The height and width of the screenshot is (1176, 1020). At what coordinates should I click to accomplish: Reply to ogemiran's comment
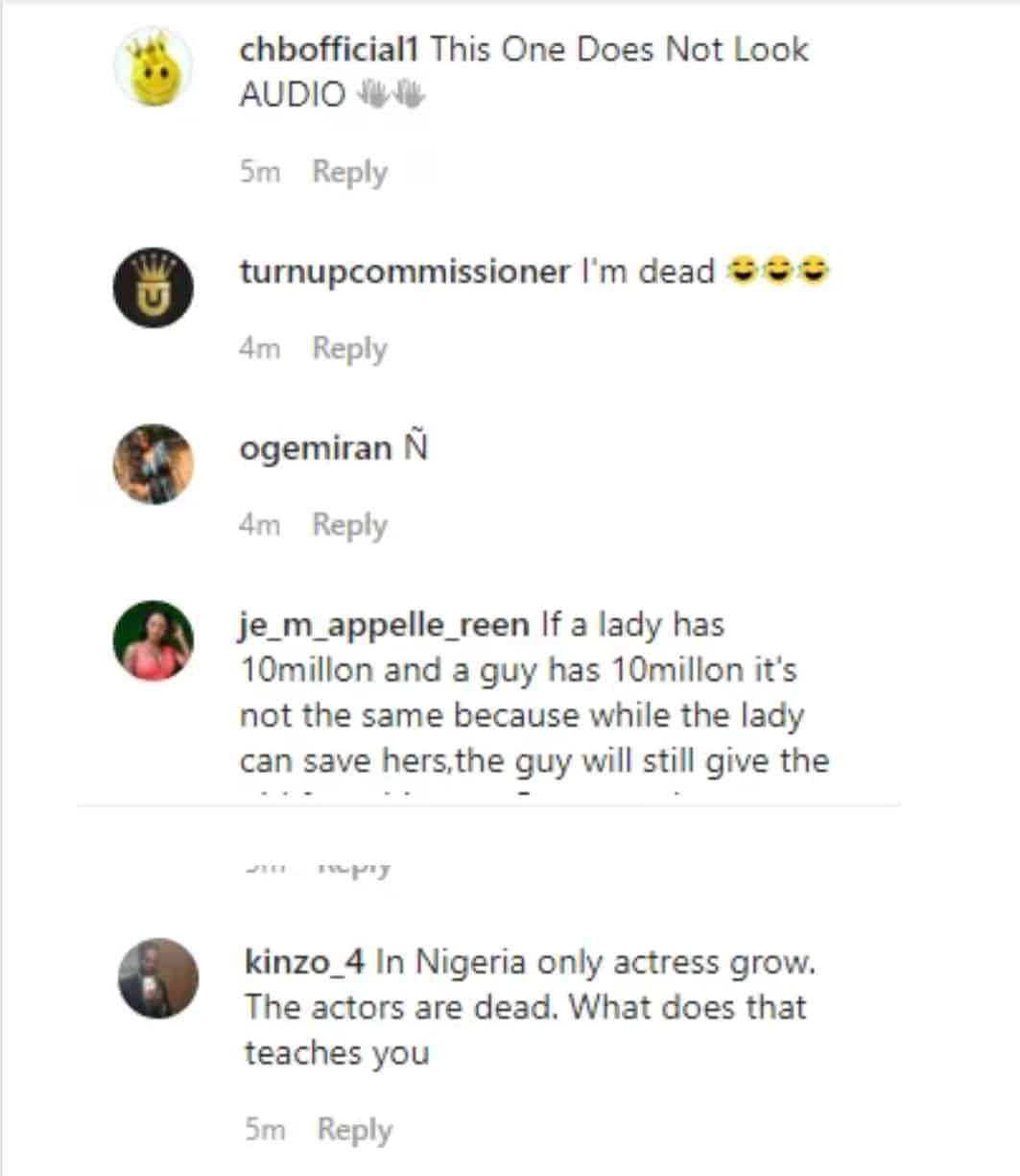pyautogui.click(x=350, y=526)
